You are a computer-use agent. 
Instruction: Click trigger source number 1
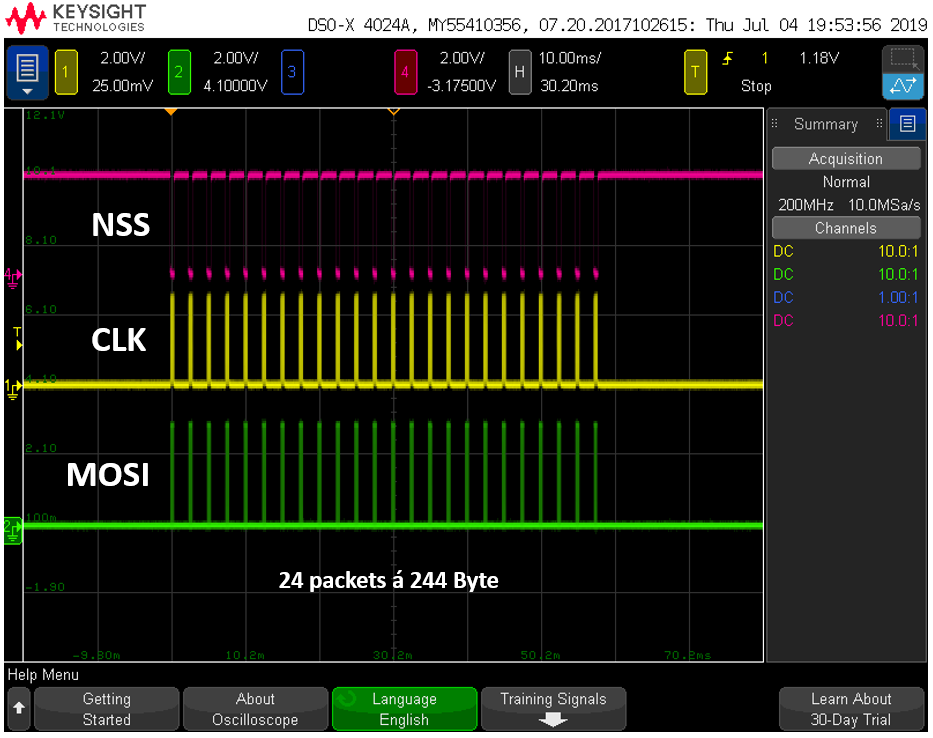coord(765,58)
